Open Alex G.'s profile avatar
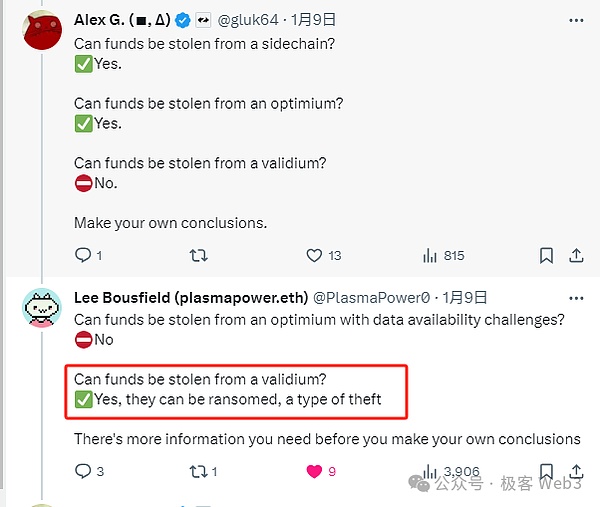600x507 pixels. (40, 30)
